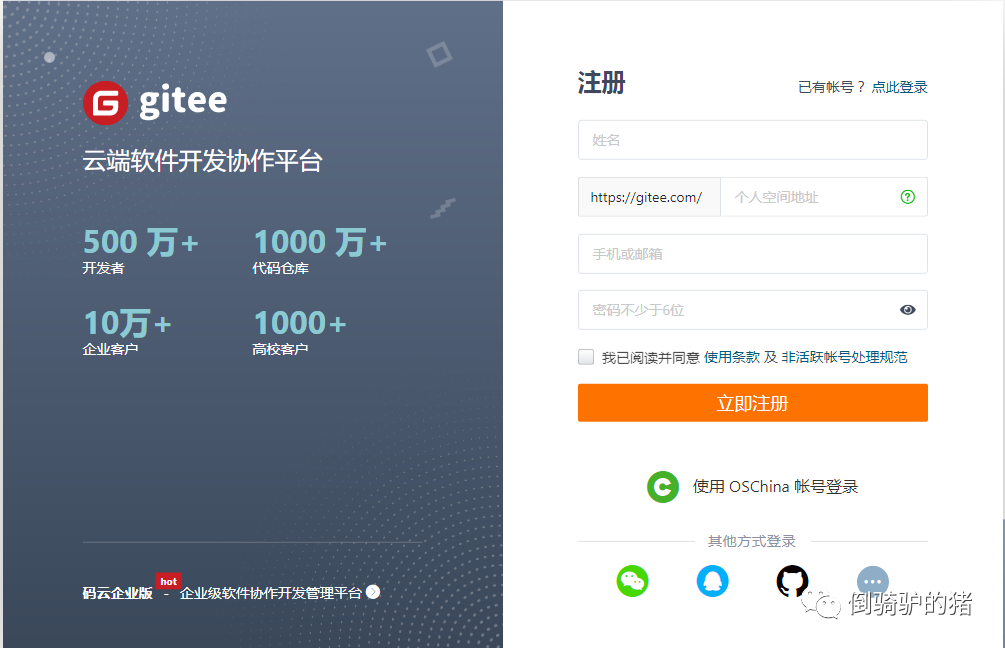Focus the 手机或邮箱 input field

click(x=752, y=254)
